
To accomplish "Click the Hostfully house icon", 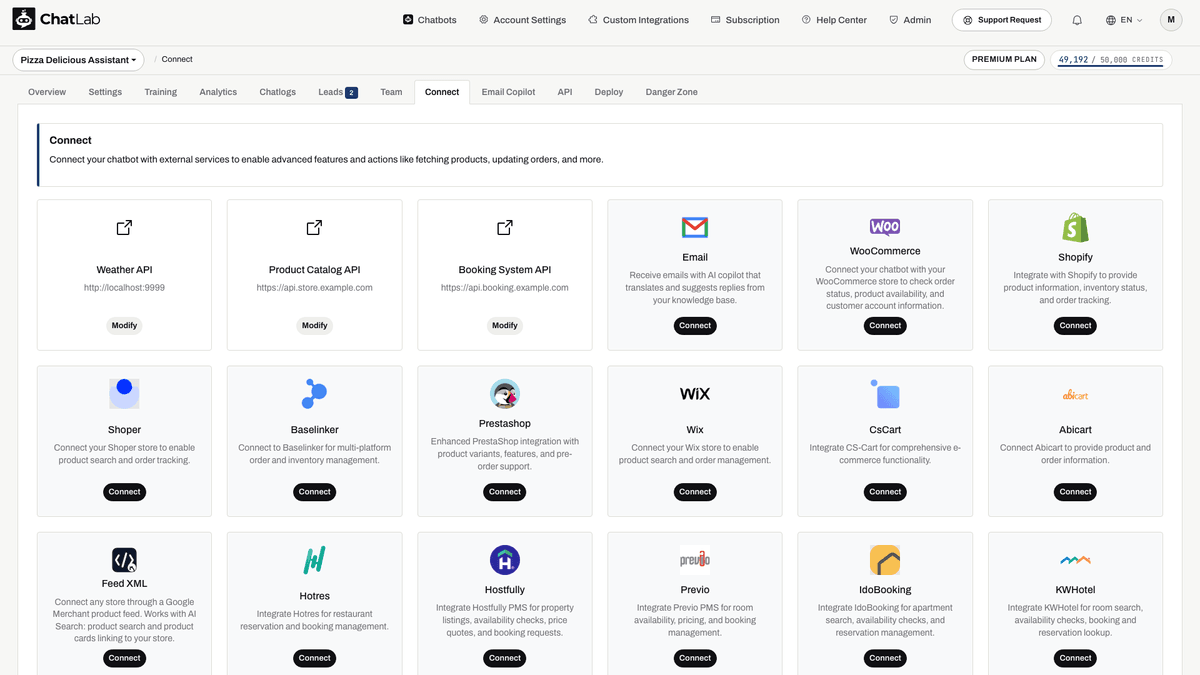I will [505, 560].
